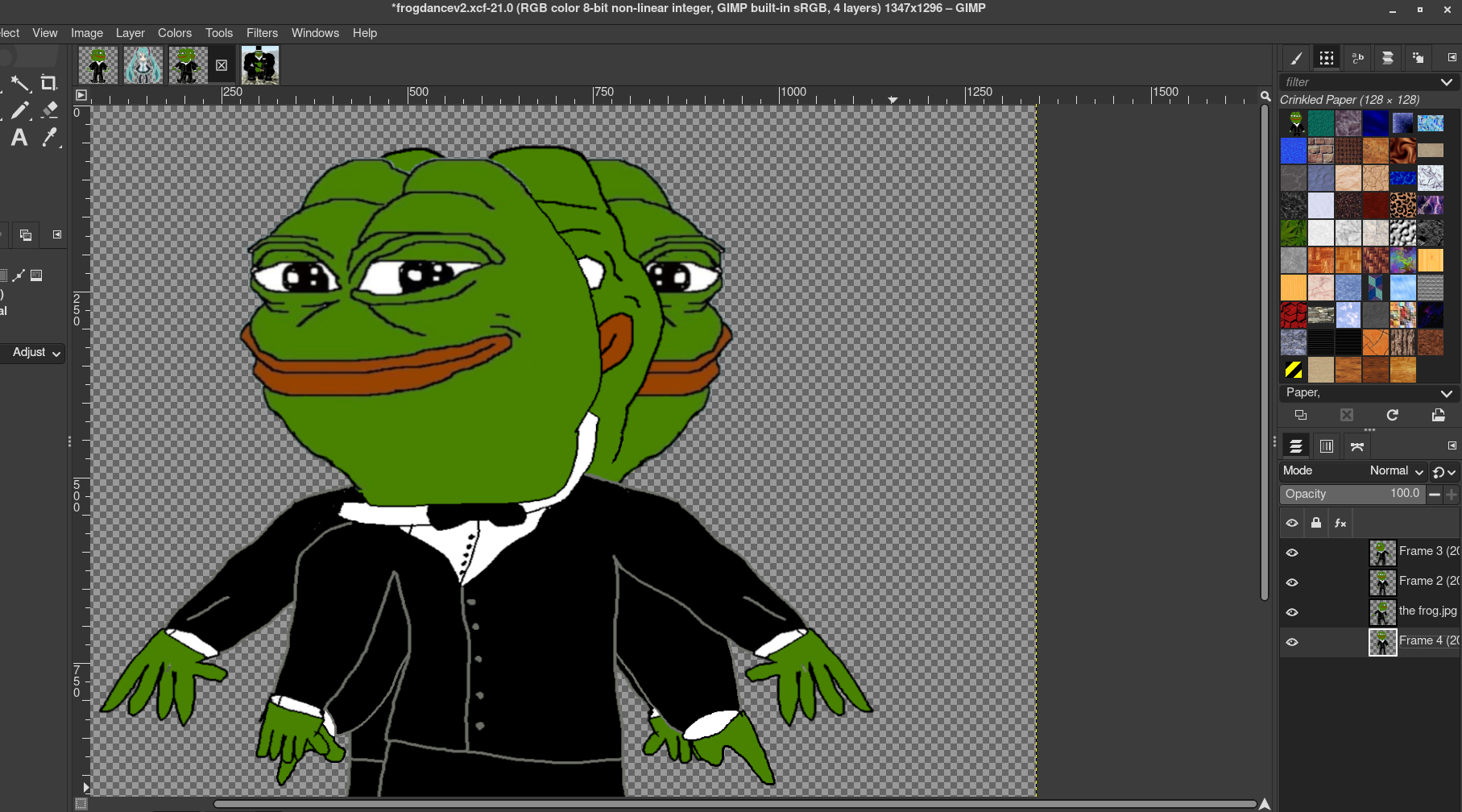Image resolution: width=1462 pixels, height=812 pixels.
Task: Open the Patterns tab in right dock
Action: 1327,58
